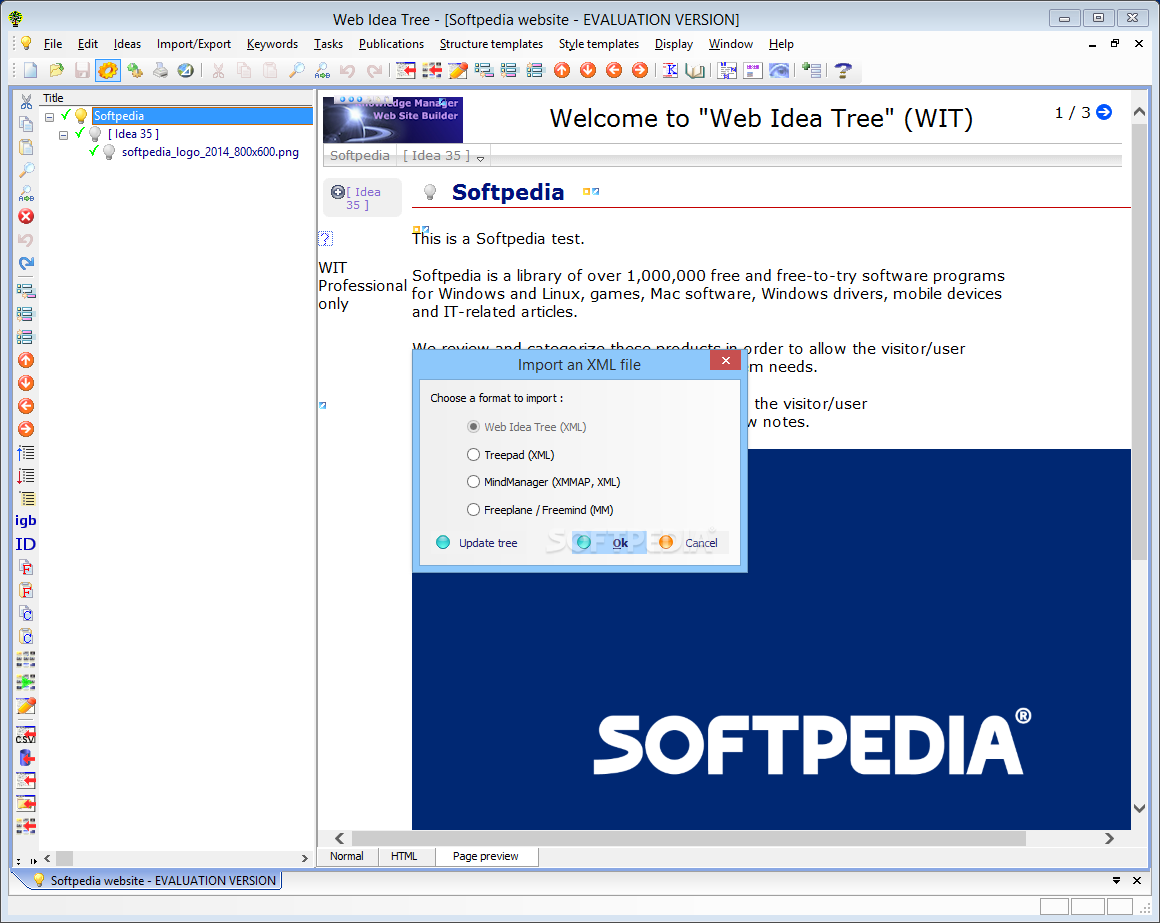Open the Import/Export menu
Viewport: 1160px width, 923px height.
tap(194, 44)
